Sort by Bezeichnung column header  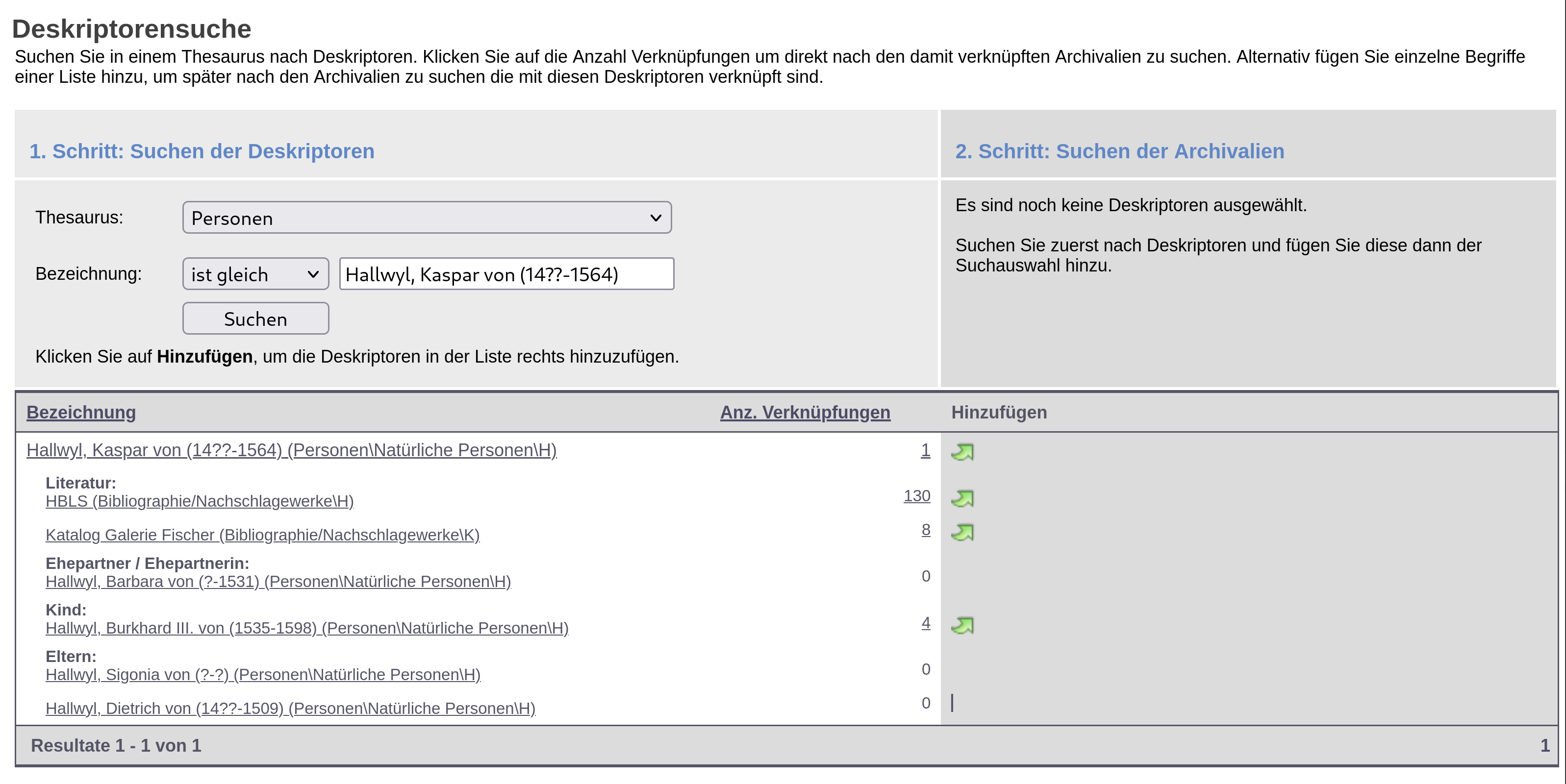click(81, 413)
